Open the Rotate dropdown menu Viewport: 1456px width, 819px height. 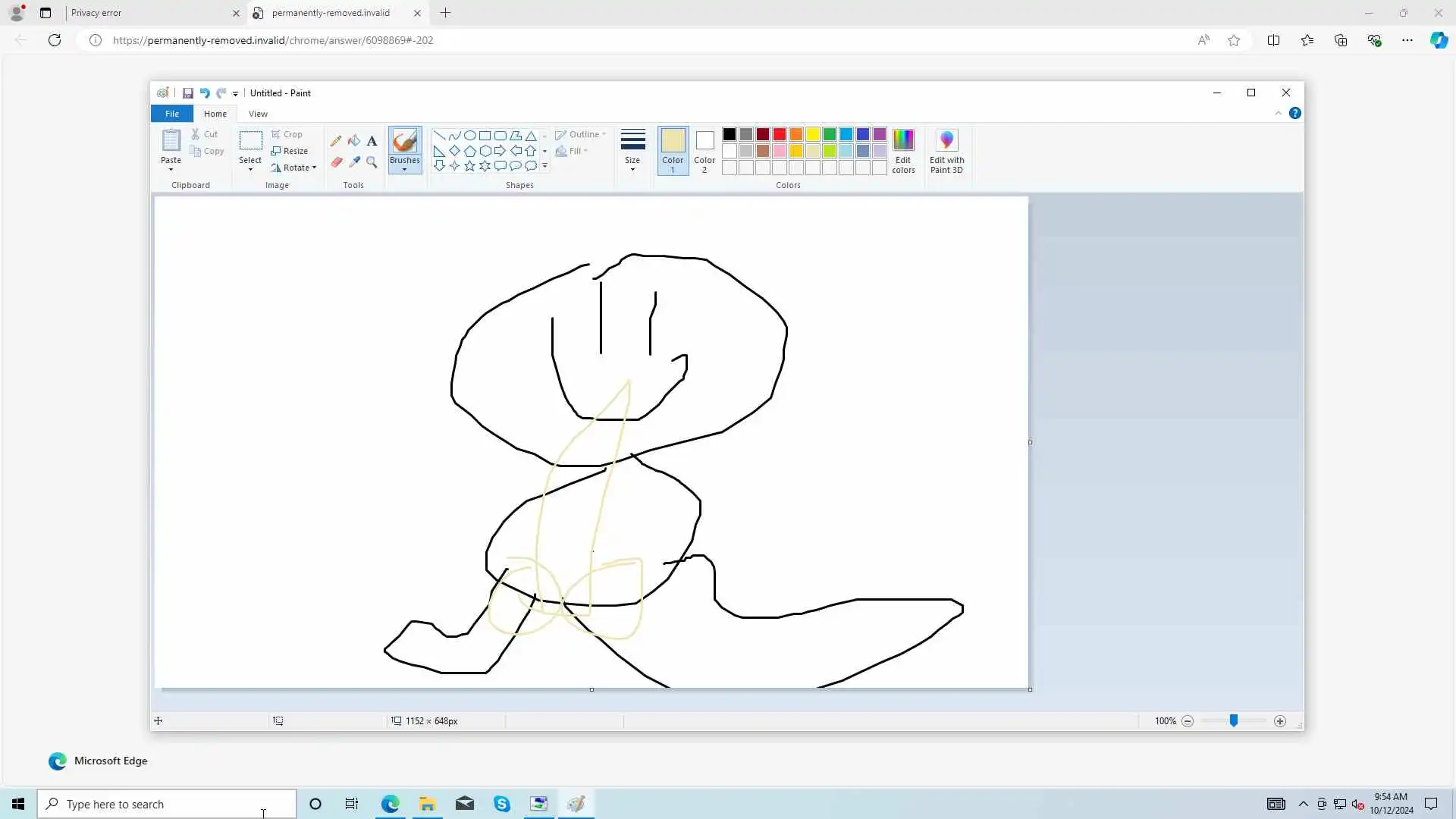294,168
